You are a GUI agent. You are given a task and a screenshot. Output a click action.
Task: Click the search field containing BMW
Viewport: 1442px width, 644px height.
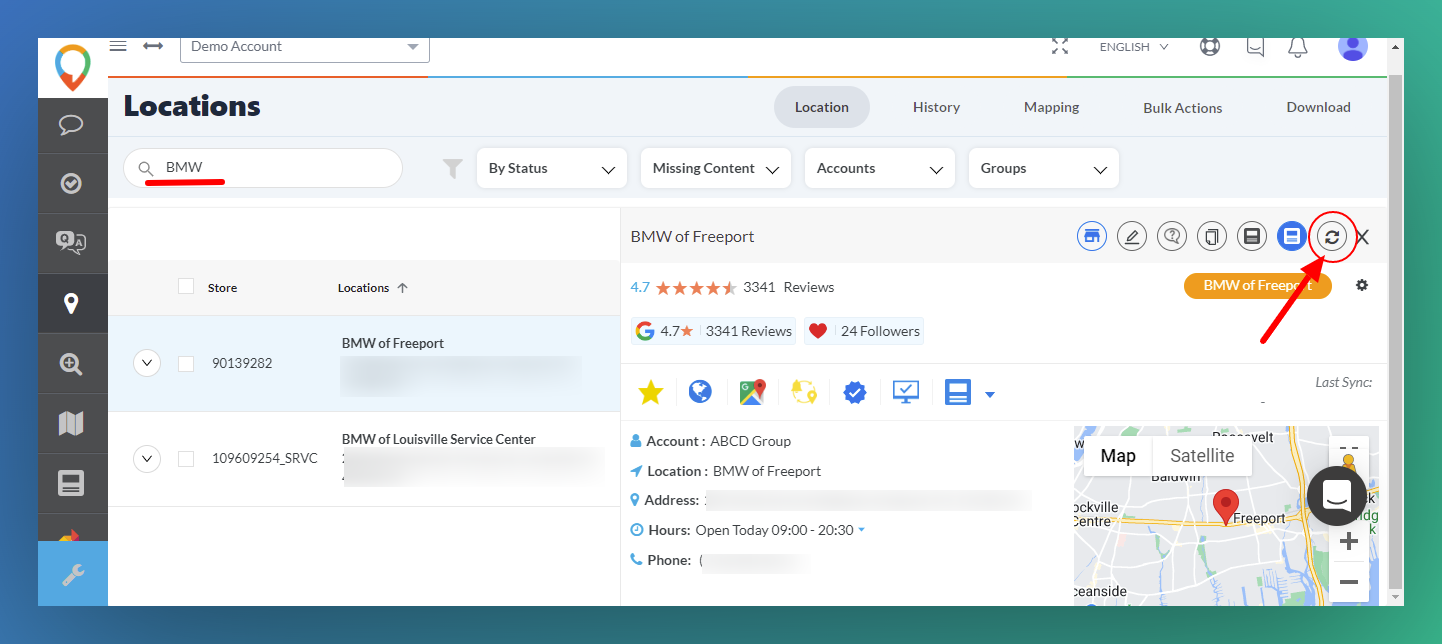click(263, 168)
